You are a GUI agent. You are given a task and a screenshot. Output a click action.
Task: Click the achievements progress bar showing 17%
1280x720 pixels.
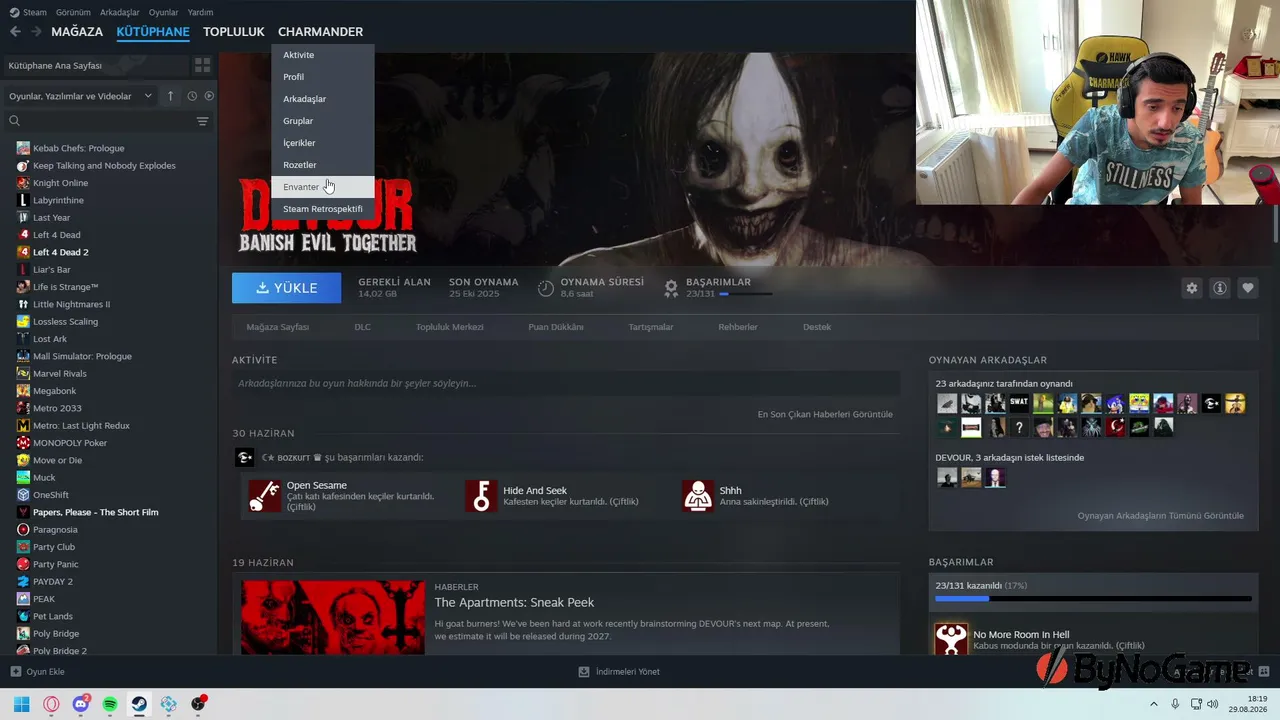click(x=1093, y=599)
